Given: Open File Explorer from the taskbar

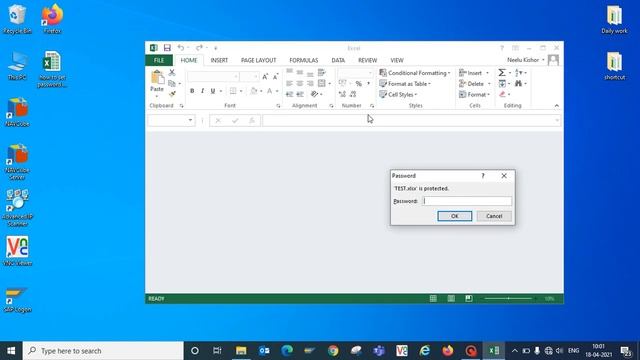Looking at the screenshot, I should (x=241, y=351).
